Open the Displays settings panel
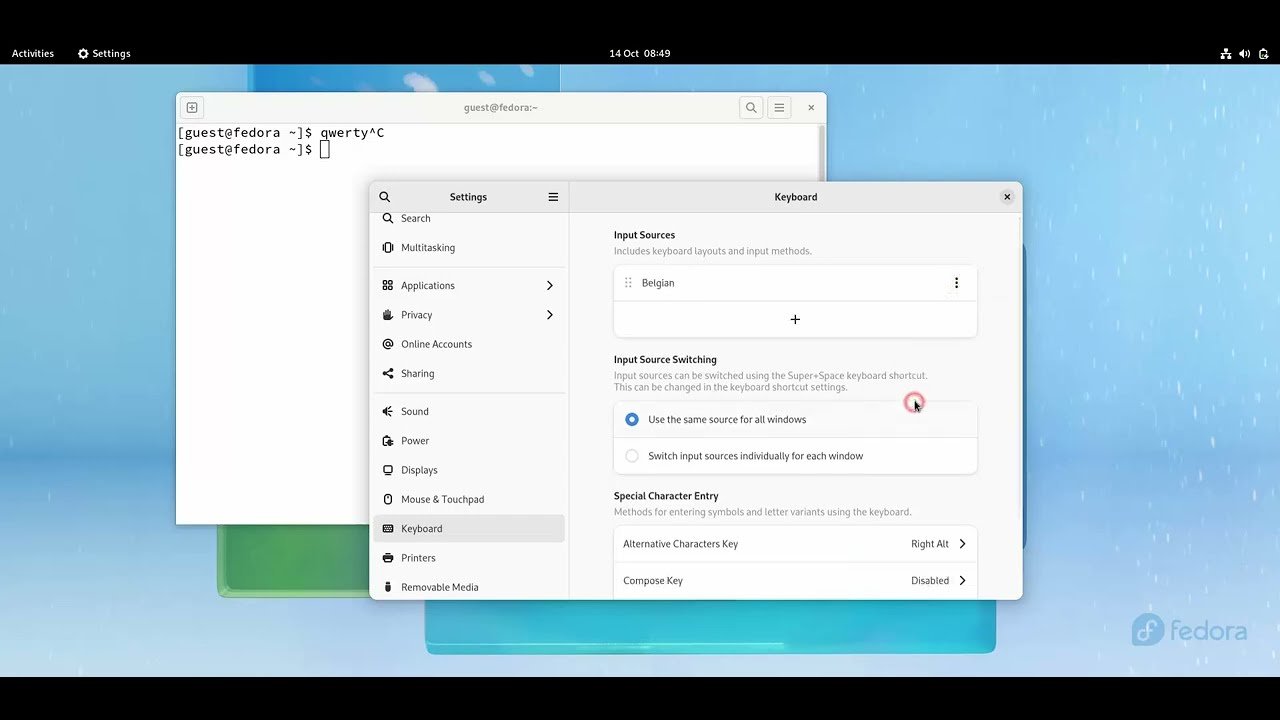Viewport: 1280px width, 720px height. pyautogui.click(x=469, y=470)
